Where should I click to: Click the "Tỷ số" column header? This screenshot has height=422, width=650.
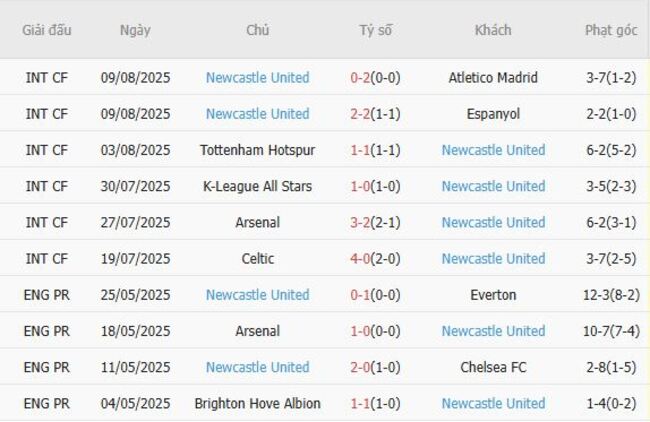(x=376, y=30)
